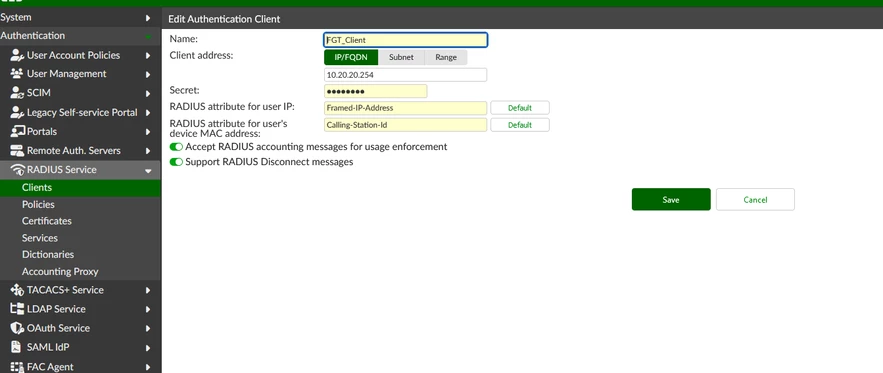Click the LDAP Service tree icon

click(x=17, y=309)
